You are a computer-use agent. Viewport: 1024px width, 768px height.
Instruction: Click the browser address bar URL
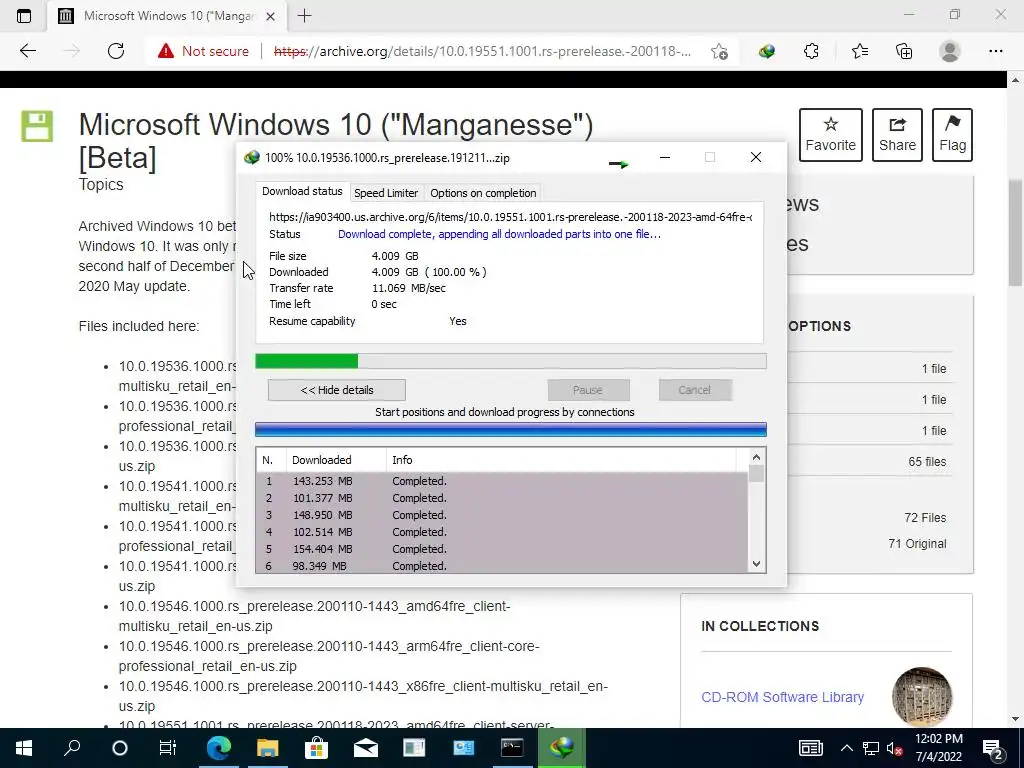(x=483, y=51)
